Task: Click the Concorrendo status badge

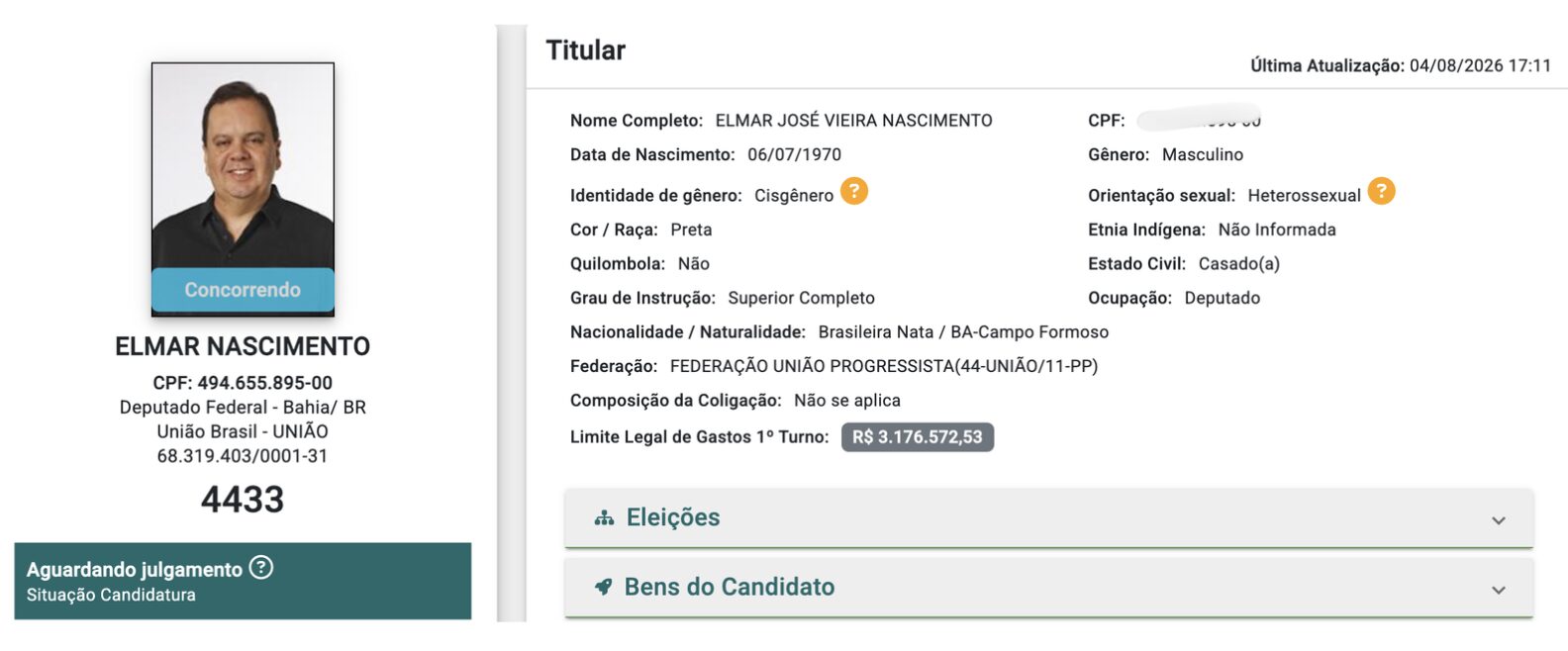Action: coord(243,290)
